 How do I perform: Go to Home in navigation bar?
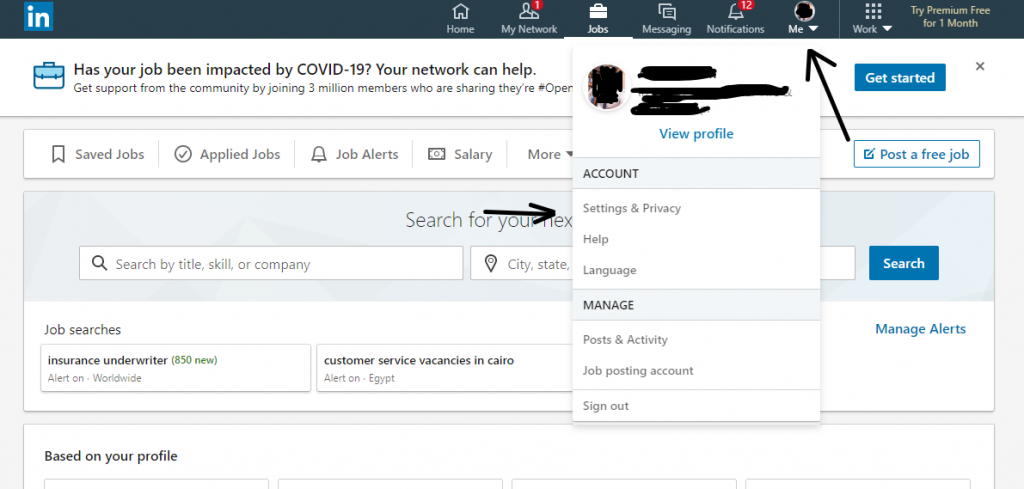pyautogui.click(x=460, y=18)
